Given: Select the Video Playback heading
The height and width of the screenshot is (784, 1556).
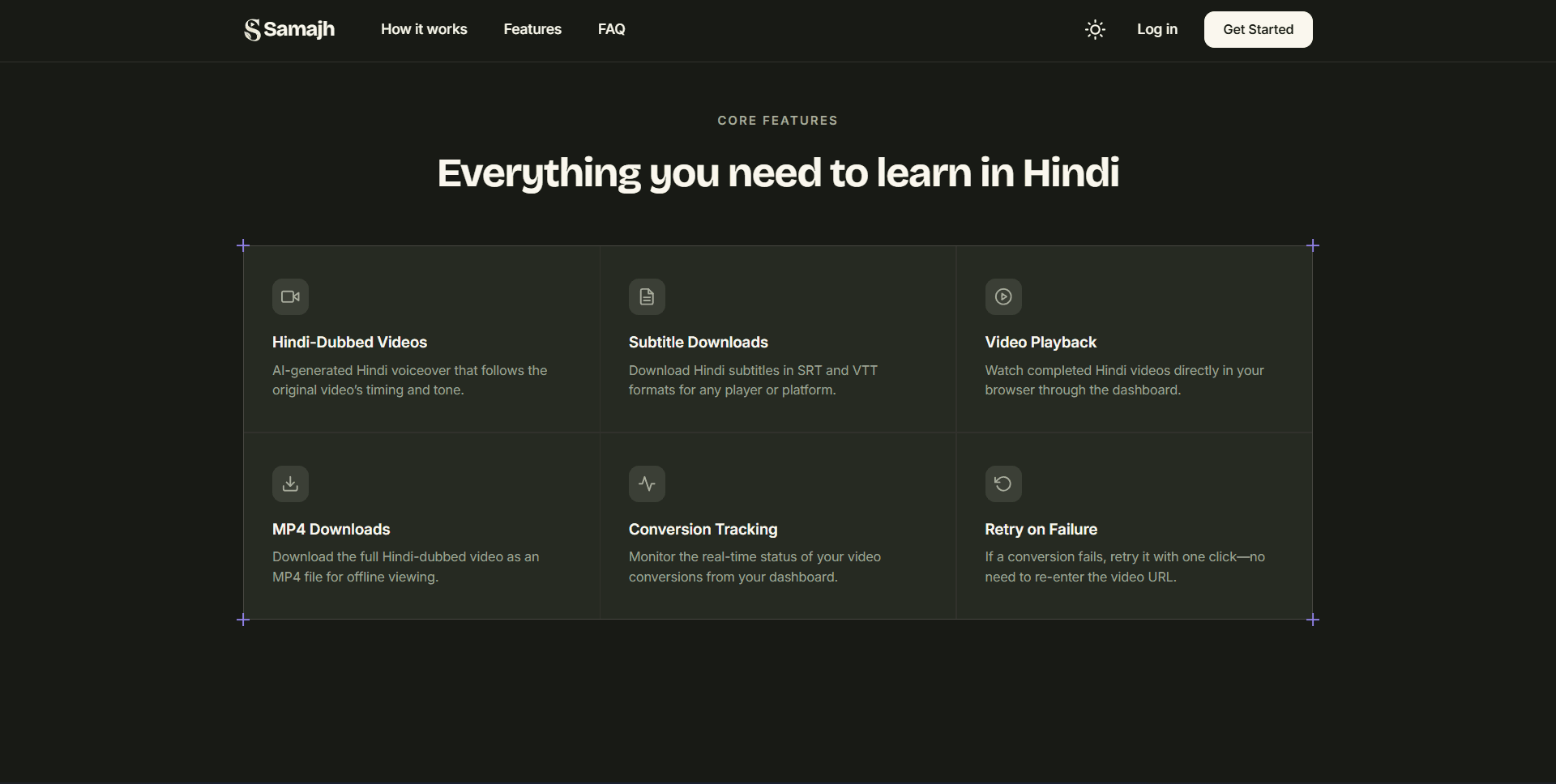Looking at the screenshot, I should pyautogui.click(x=1041, y=342).
